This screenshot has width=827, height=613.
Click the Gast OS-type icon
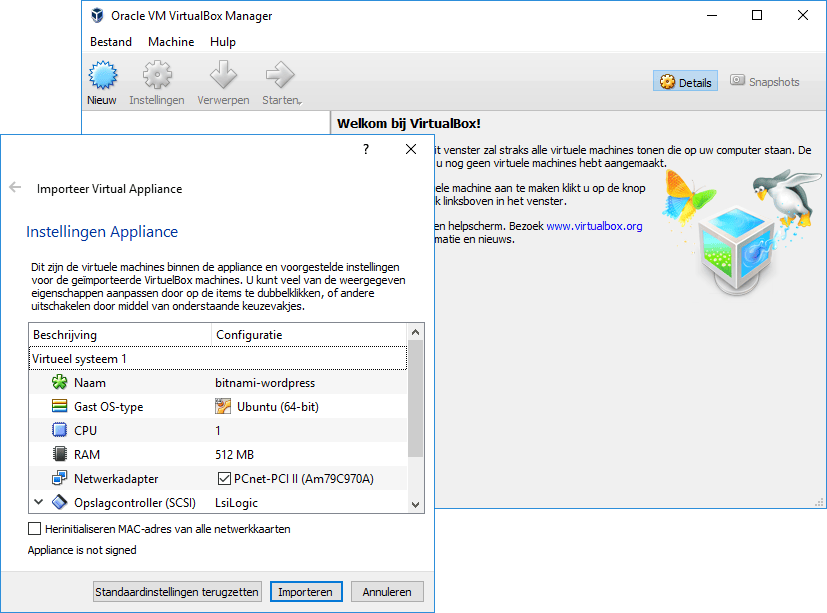click(x=60, y=406)
